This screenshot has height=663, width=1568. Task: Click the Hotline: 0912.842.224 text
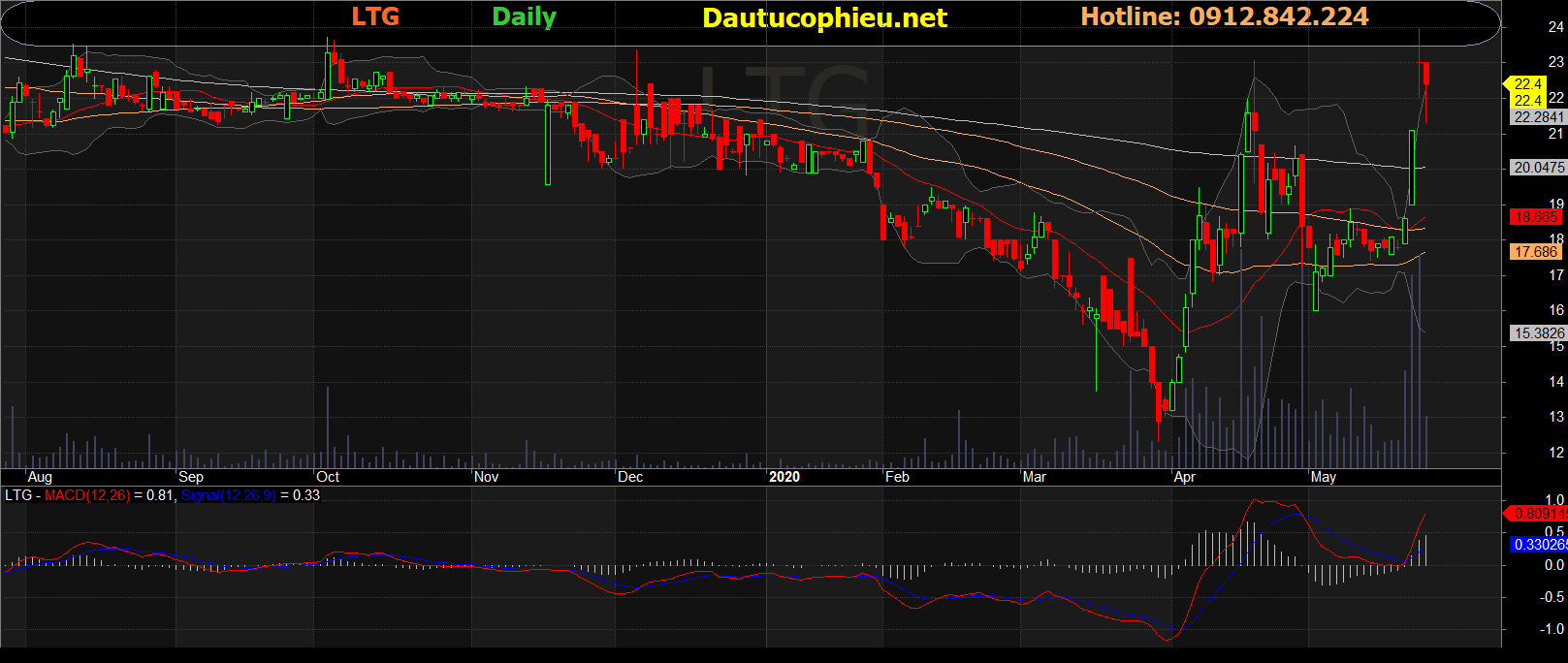[1225, 16]
